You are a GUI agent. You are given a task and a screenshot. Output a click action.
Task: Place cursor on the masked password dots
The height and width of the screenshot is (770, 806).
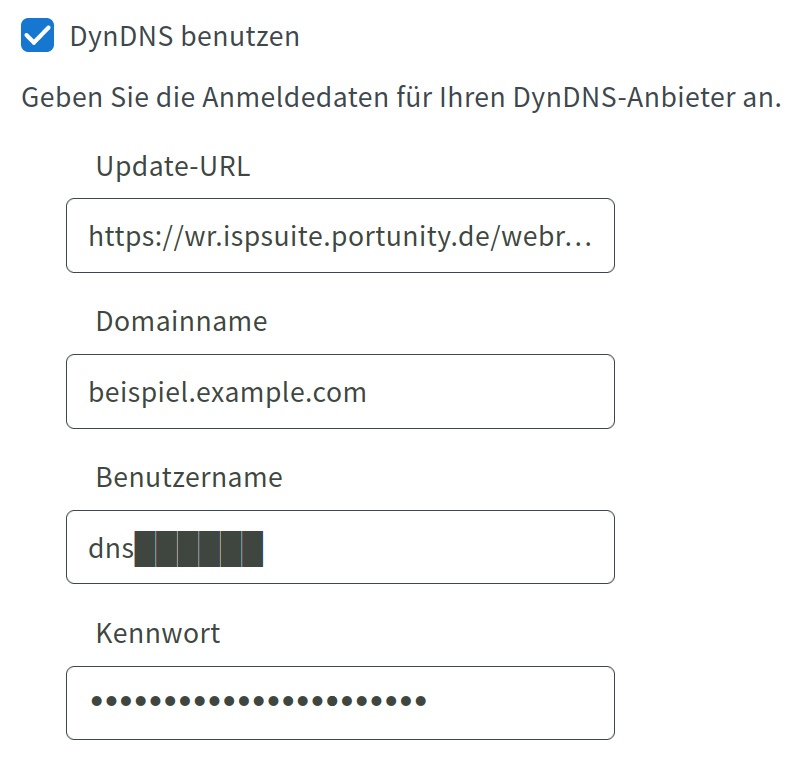[x=258, y=701]
